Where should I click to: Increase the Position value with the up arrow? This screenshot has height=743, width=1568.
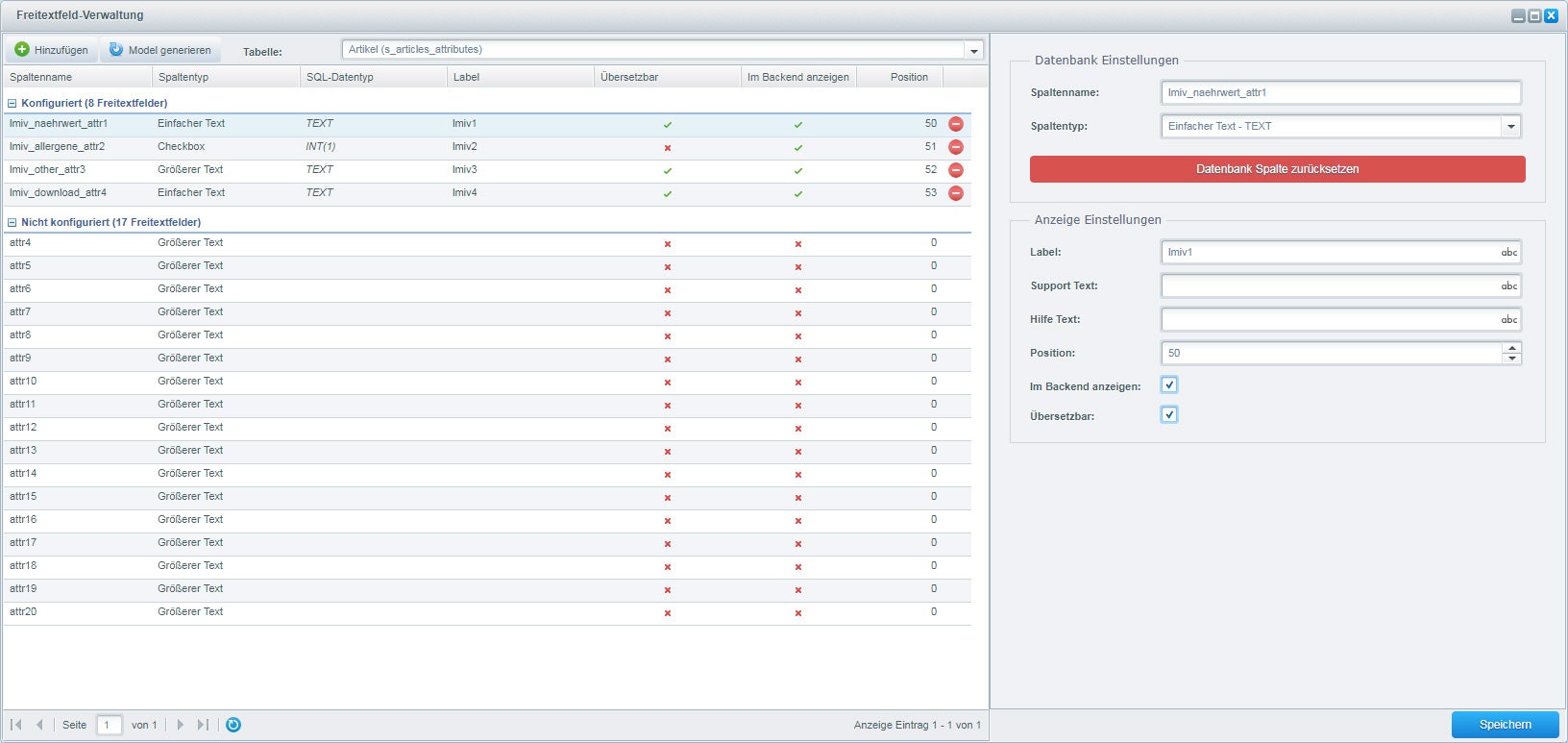click(1512, 348)
